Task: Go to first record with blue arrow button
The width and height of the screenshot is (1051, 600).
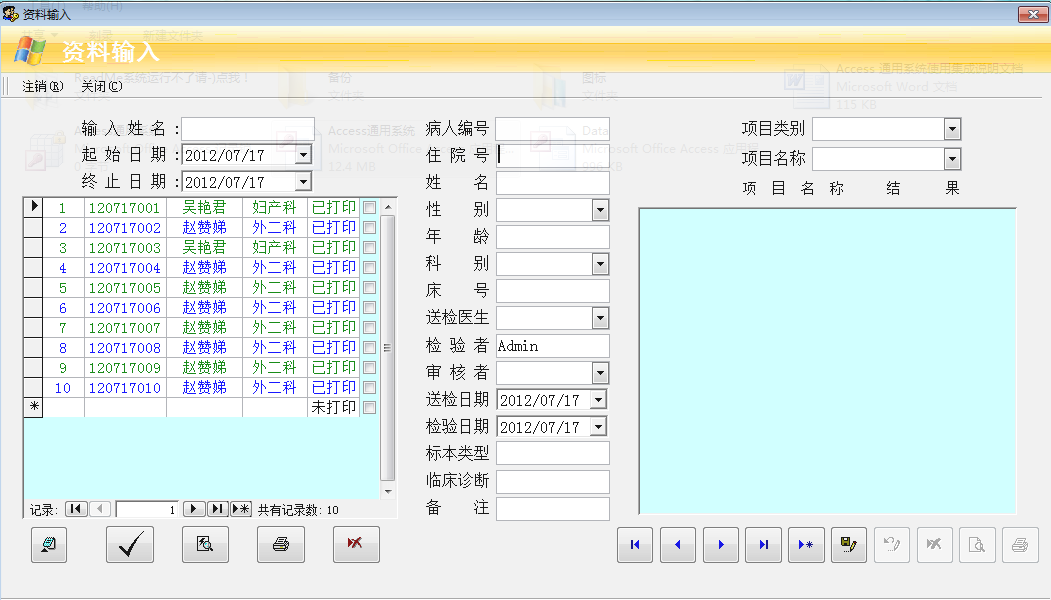Action: 635,545
